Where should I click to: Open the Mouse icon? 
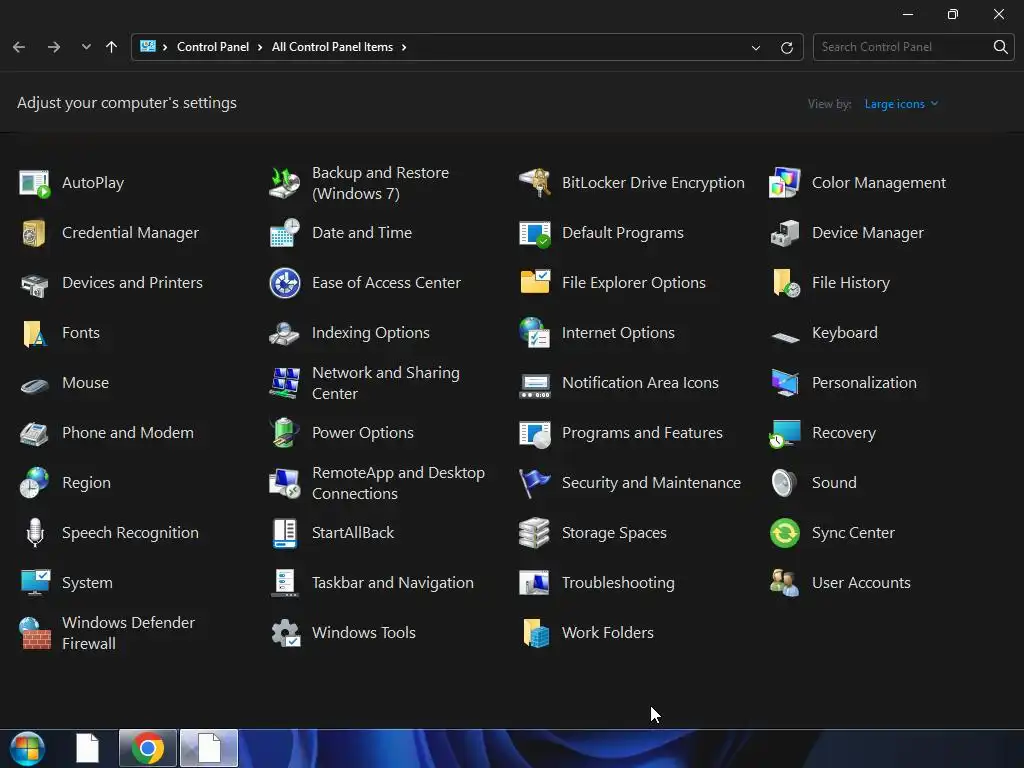click(35, 385)
